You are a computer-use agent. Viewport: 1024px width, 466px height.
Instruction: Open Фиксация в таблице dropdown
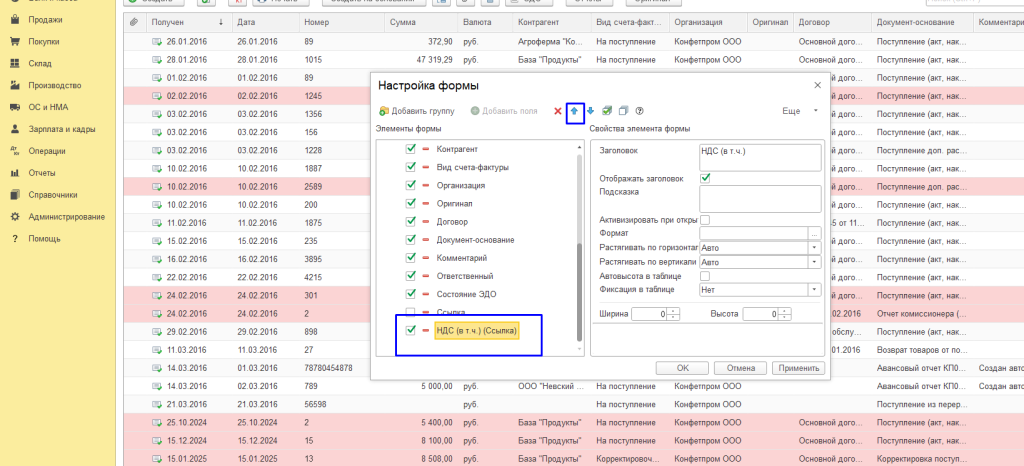click(x=815, y=289)
